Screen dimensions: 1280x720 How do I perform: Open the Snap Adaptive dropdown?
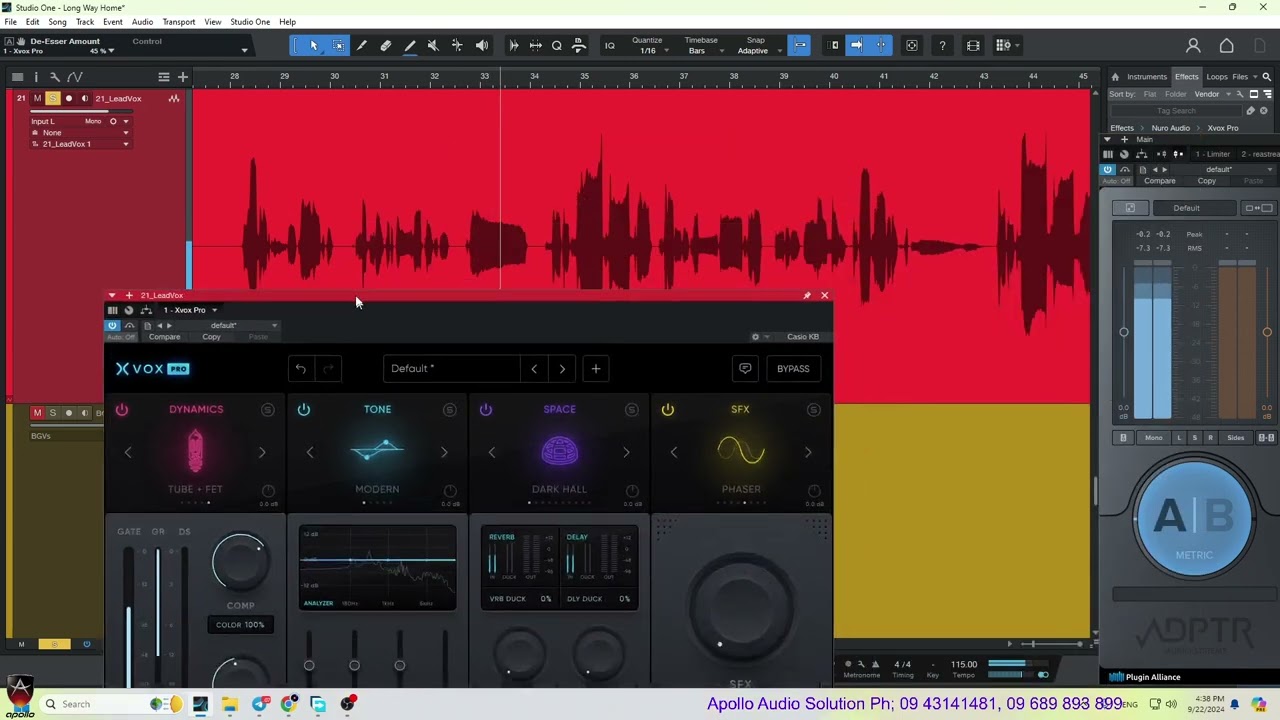click(x=758, y=51)
